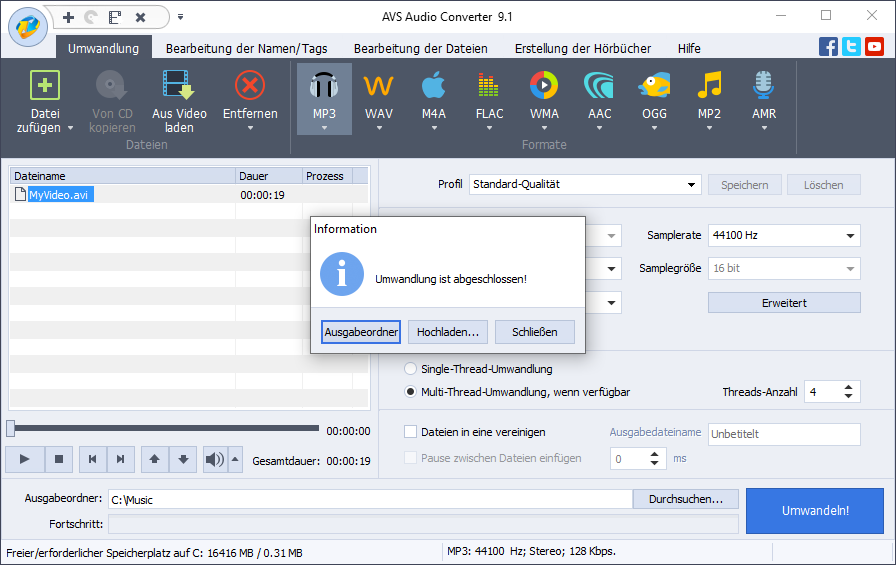Click the Ausgabeordner path field

coord(368,499)
